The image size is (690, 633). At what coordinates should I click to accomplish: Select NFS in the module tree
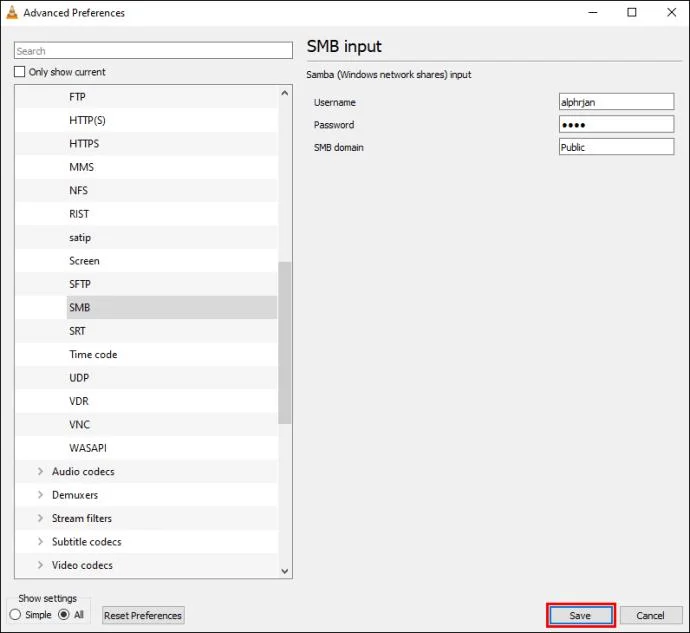[78, 190]
